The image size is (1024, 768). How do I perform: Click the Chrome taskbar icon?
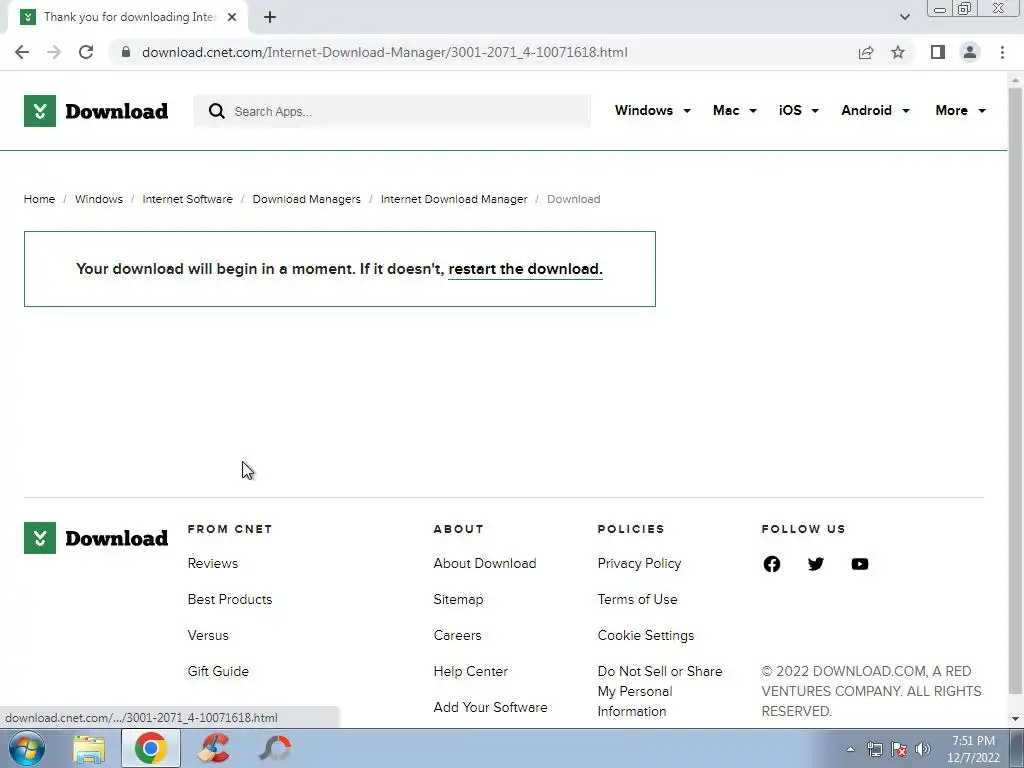pyautogui.click(x=151, y=748)
